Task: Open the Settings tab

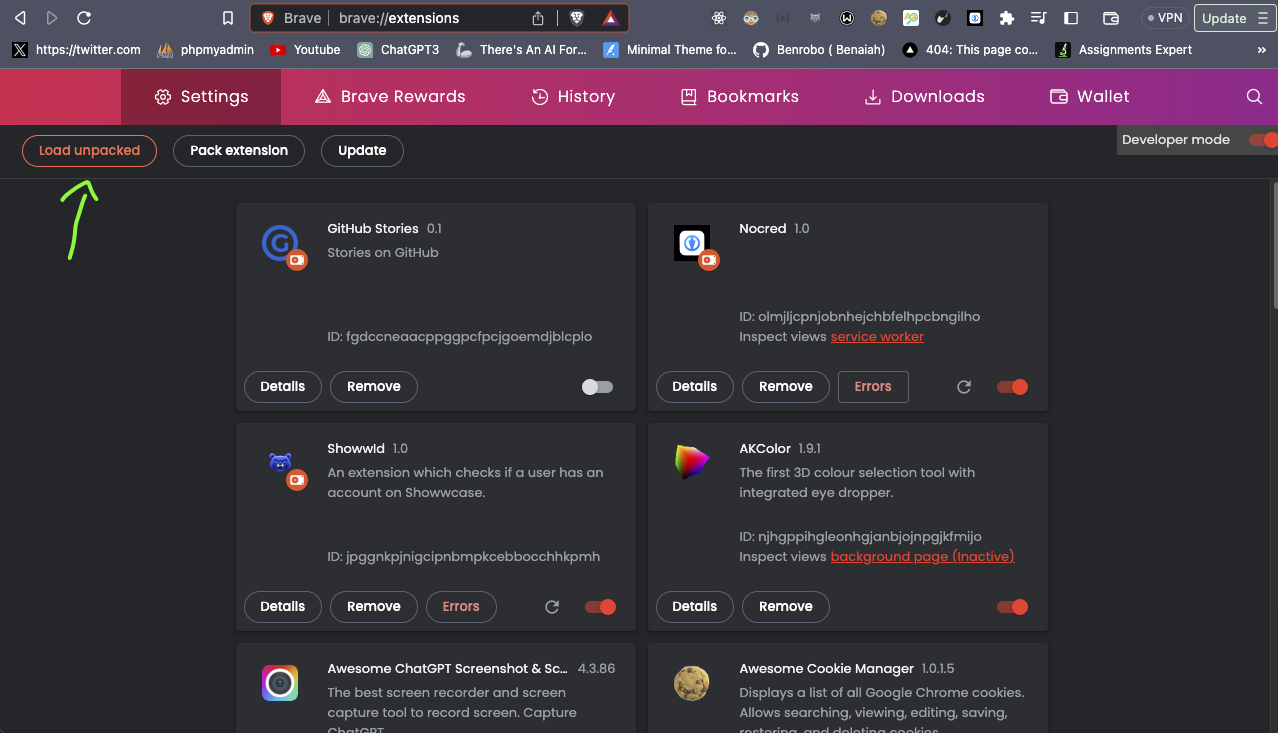Action: point(201,96)
